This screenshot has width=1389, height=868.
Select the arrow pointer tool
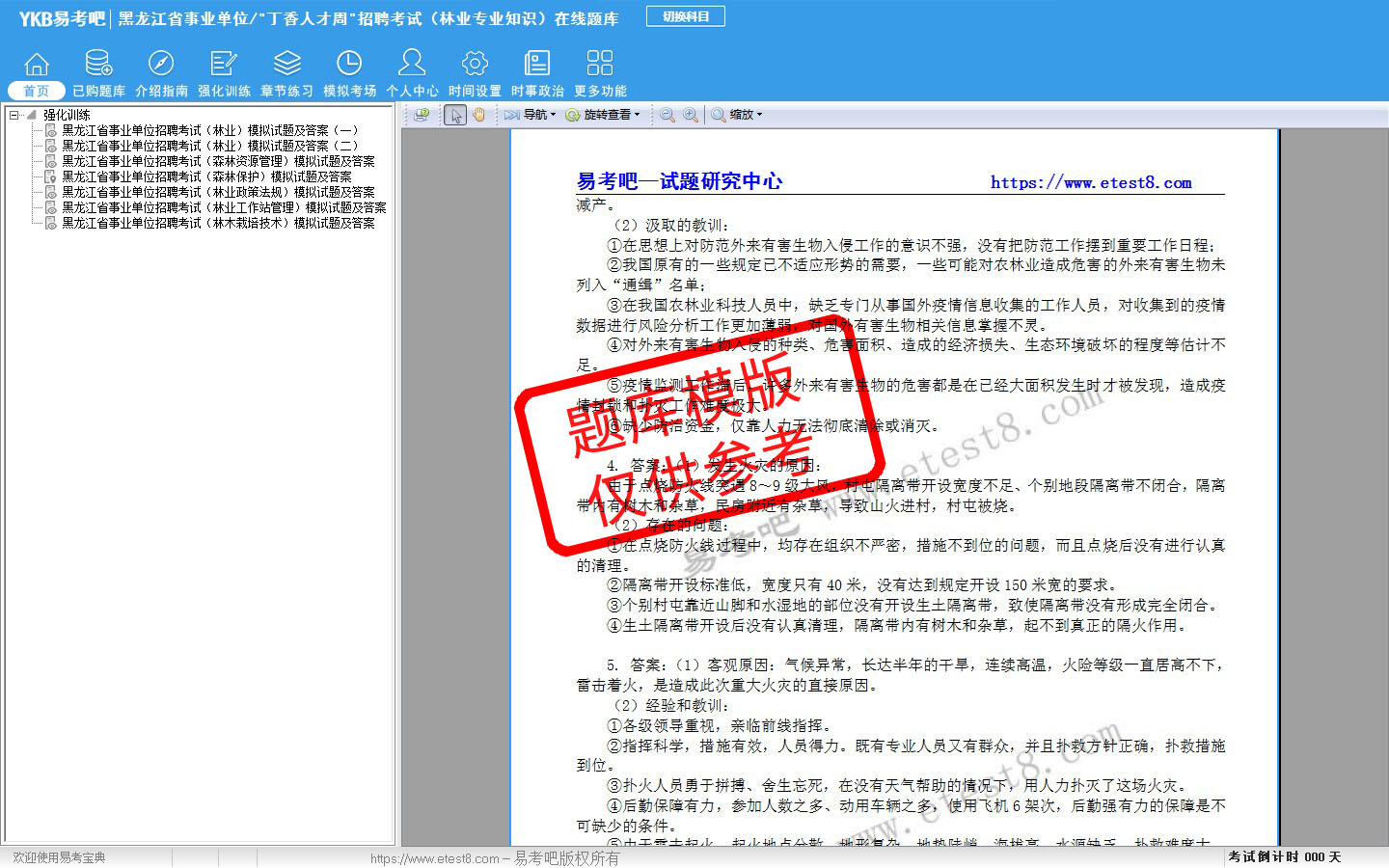(456, 115)
